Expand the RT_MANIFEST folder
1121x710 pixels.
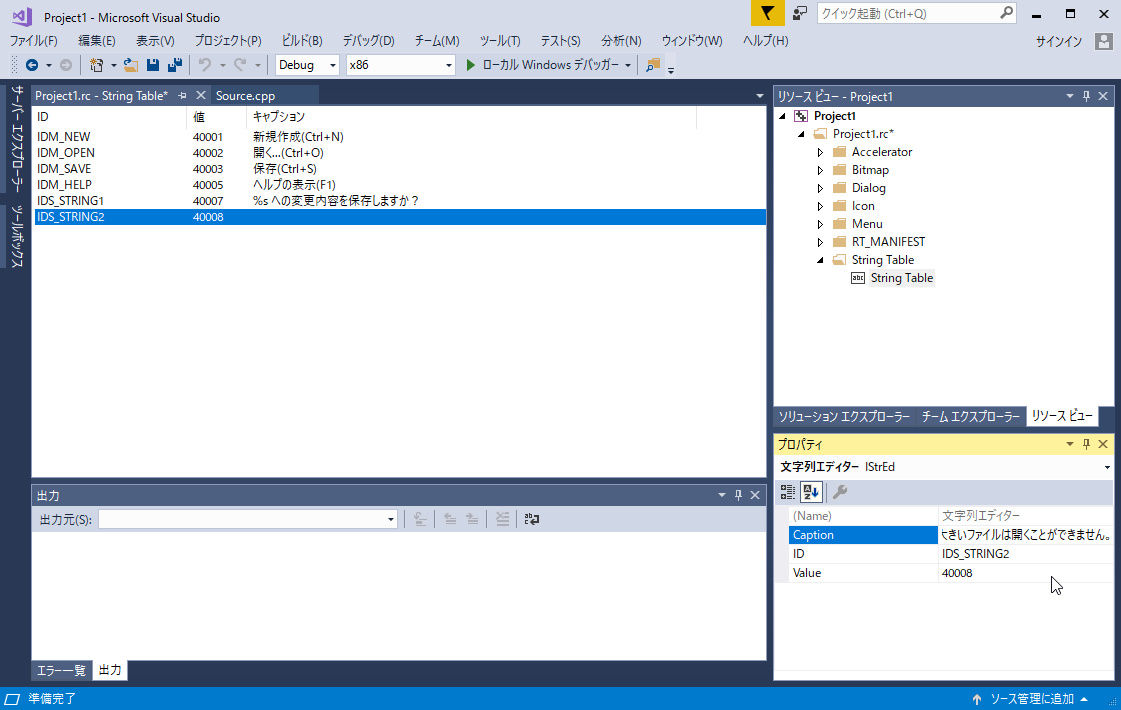point(820,242)
